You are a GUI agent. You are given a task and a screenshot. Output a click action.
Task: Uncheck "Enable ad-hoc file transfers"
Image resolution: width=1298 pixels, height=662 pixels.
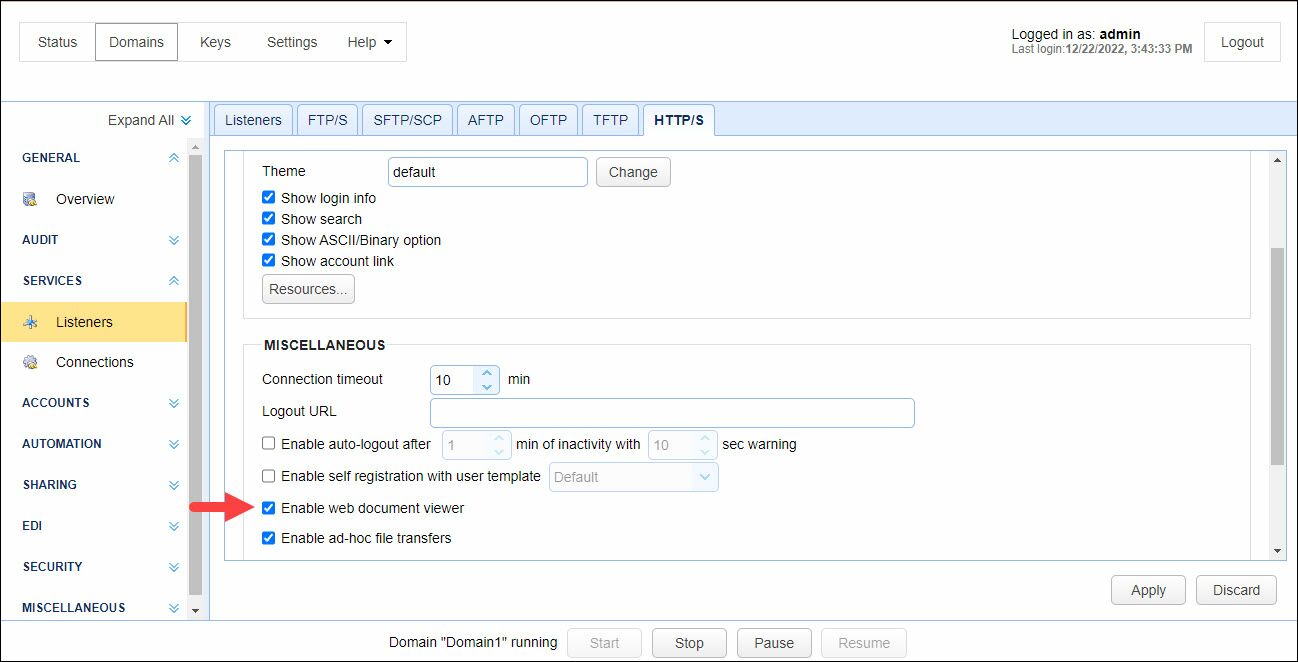pos(268,538)
